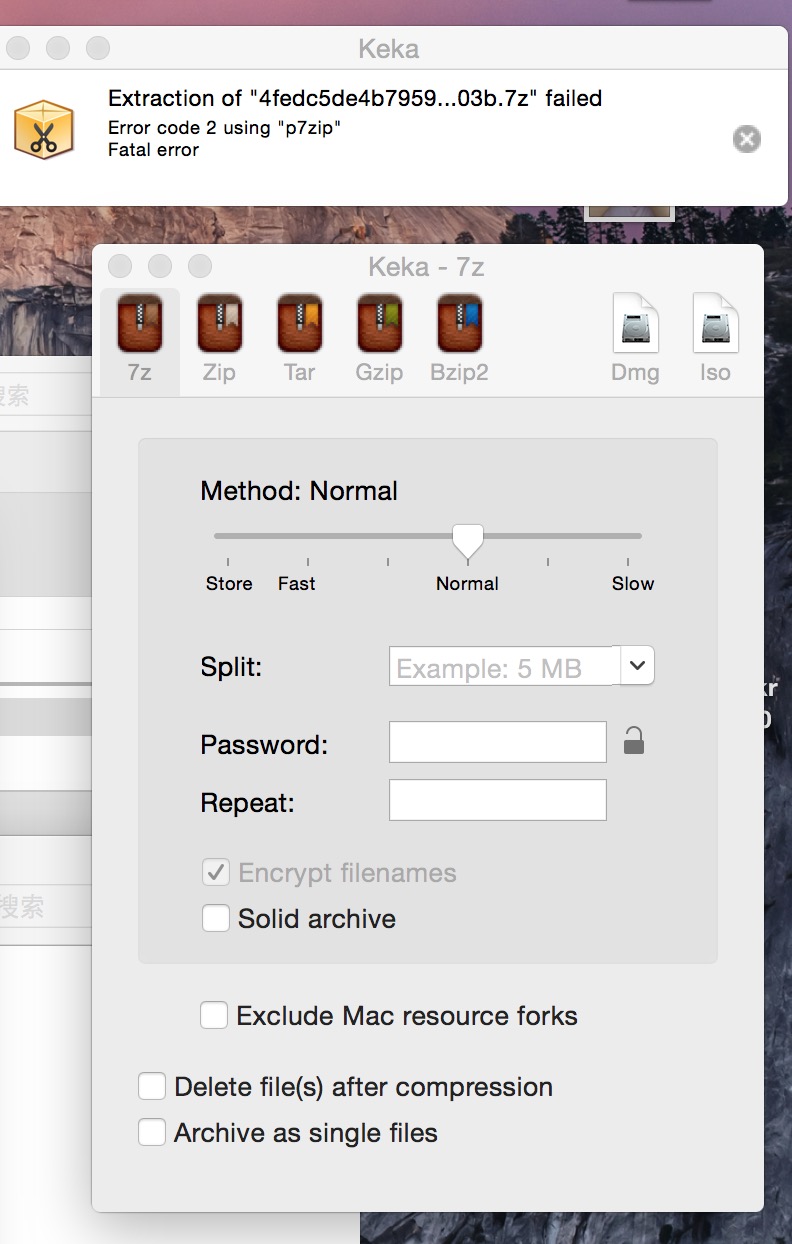Viewport: 792px width, 1244px height.
Task: Click the Password input field
Action: coord(498,742)
